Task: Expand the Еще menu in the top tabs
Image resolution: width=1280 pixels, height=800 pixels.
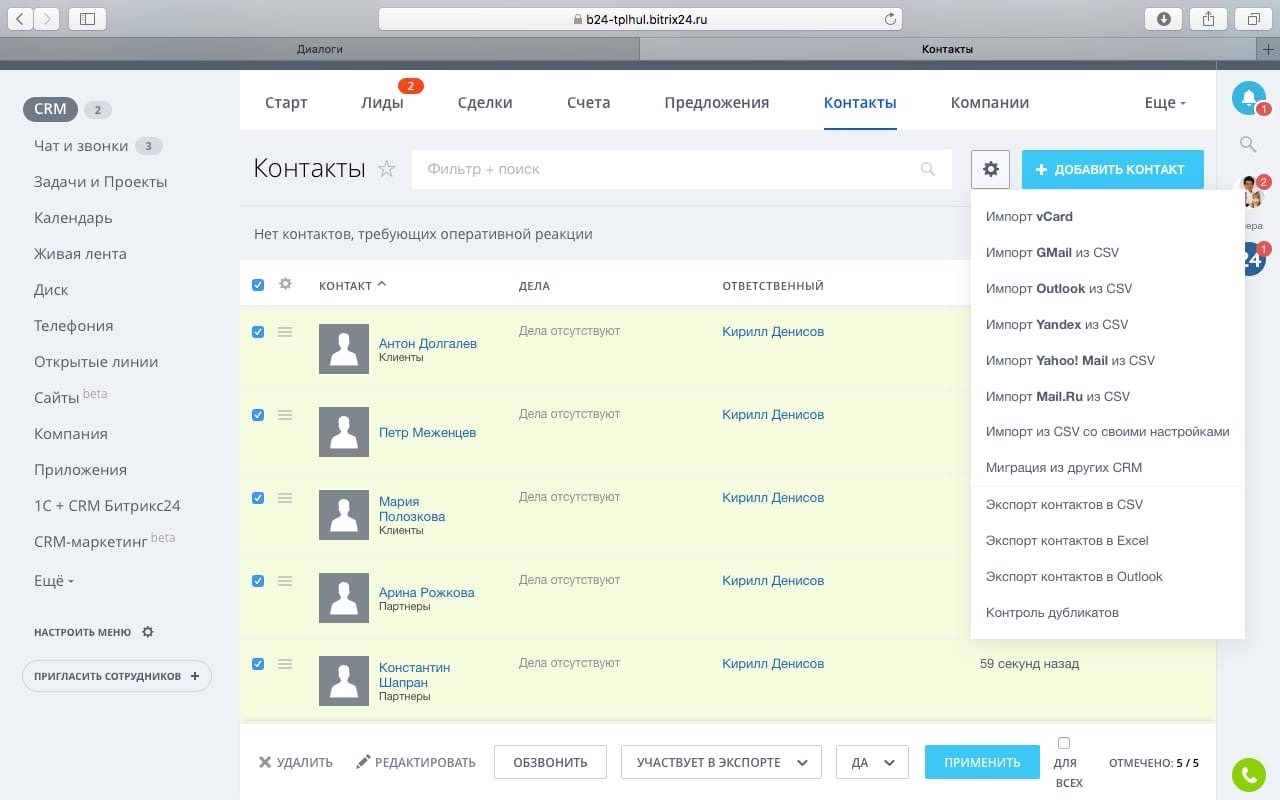Action: coord(1165,103)
